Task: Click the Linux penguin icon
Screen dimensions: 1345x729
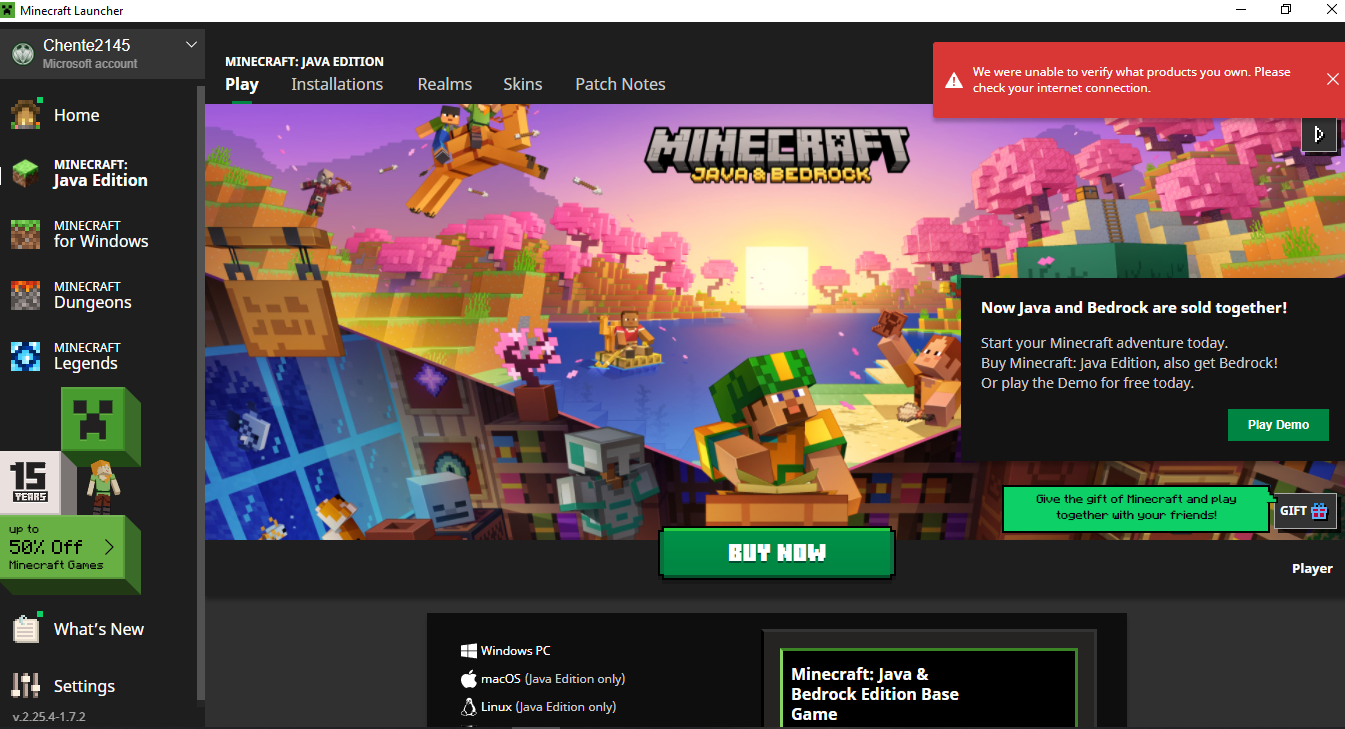Action: [468, 707]
